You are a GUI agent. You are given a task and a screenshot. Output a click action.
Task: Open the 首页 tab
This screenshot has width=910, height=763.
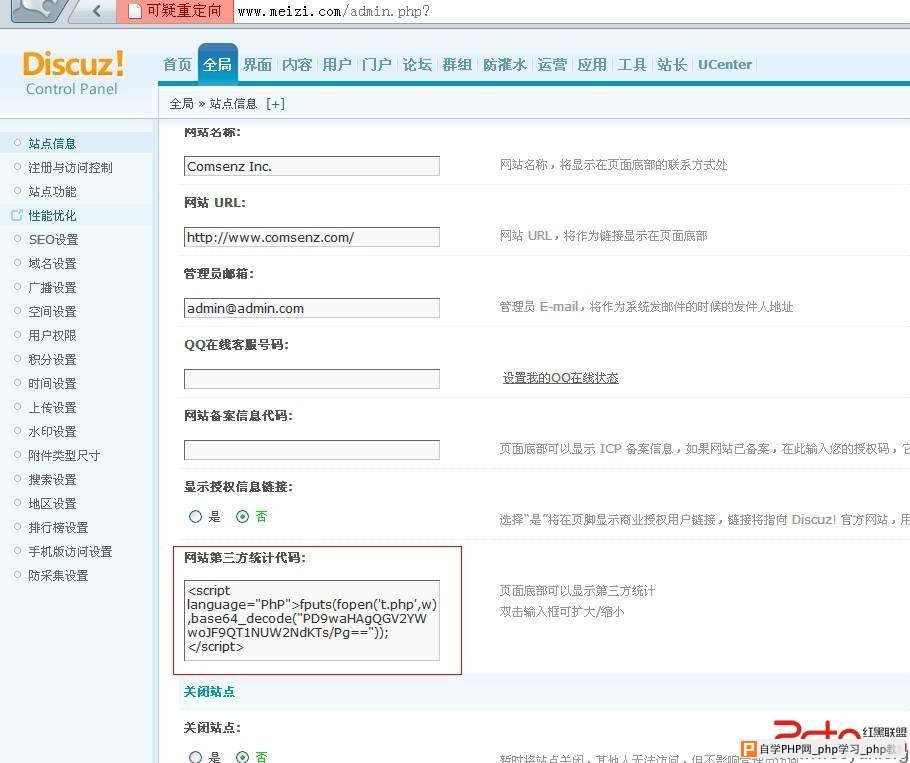click(x=177, y=64)
